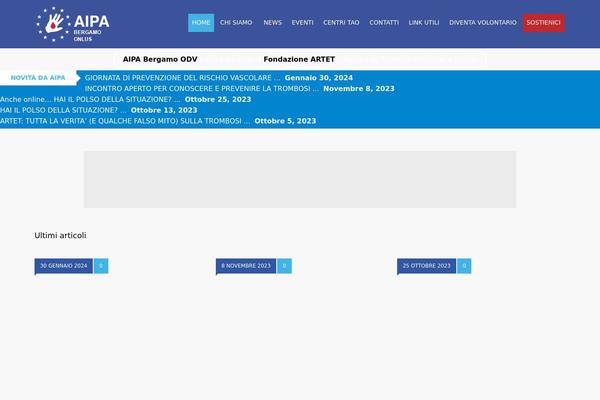Click the red SOSTIENICI button
Image resolution: width=600 pixels, height=400 pixels.
(543, 23)
